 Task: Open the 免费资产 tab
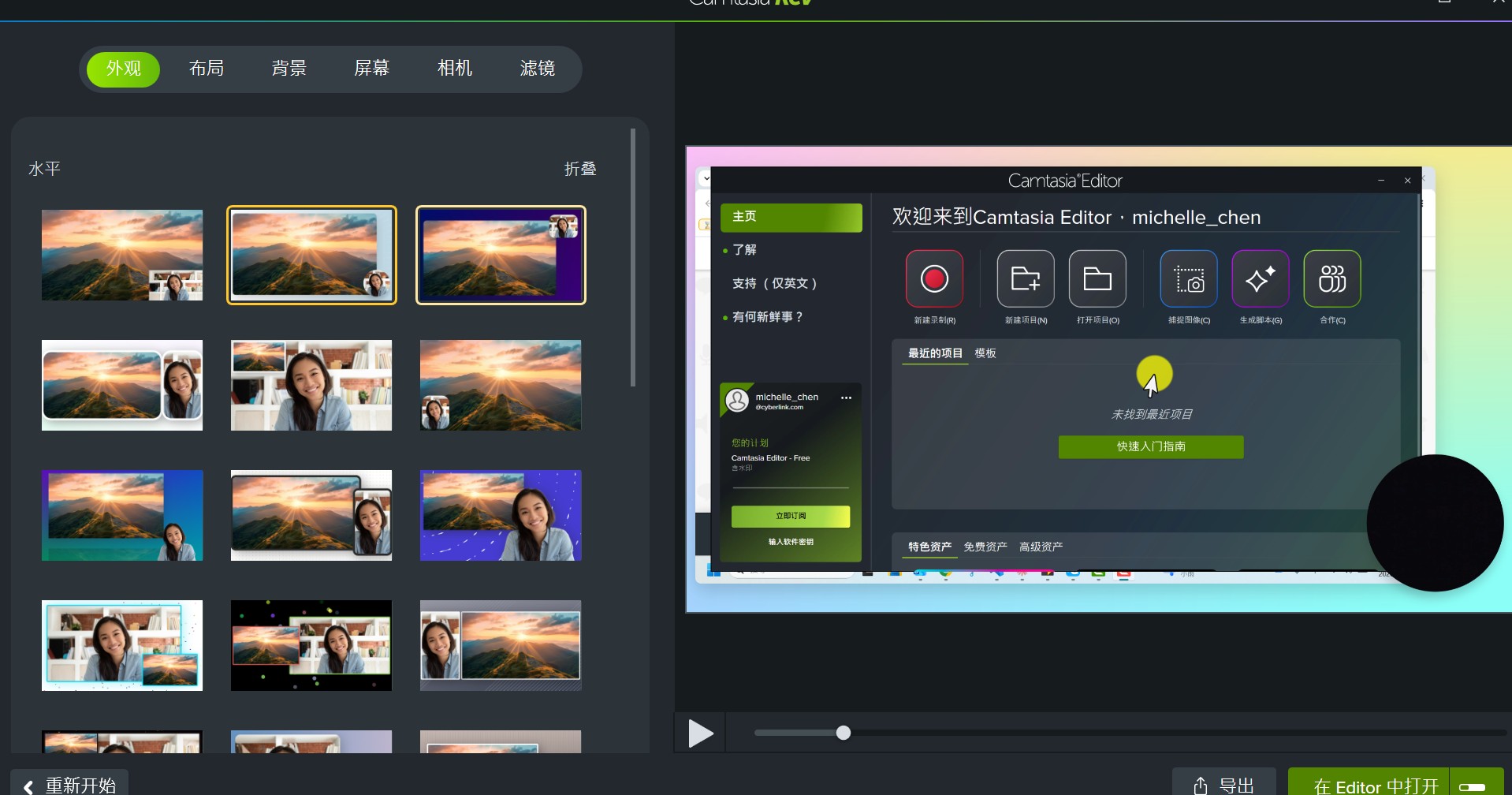pos(985,547)
